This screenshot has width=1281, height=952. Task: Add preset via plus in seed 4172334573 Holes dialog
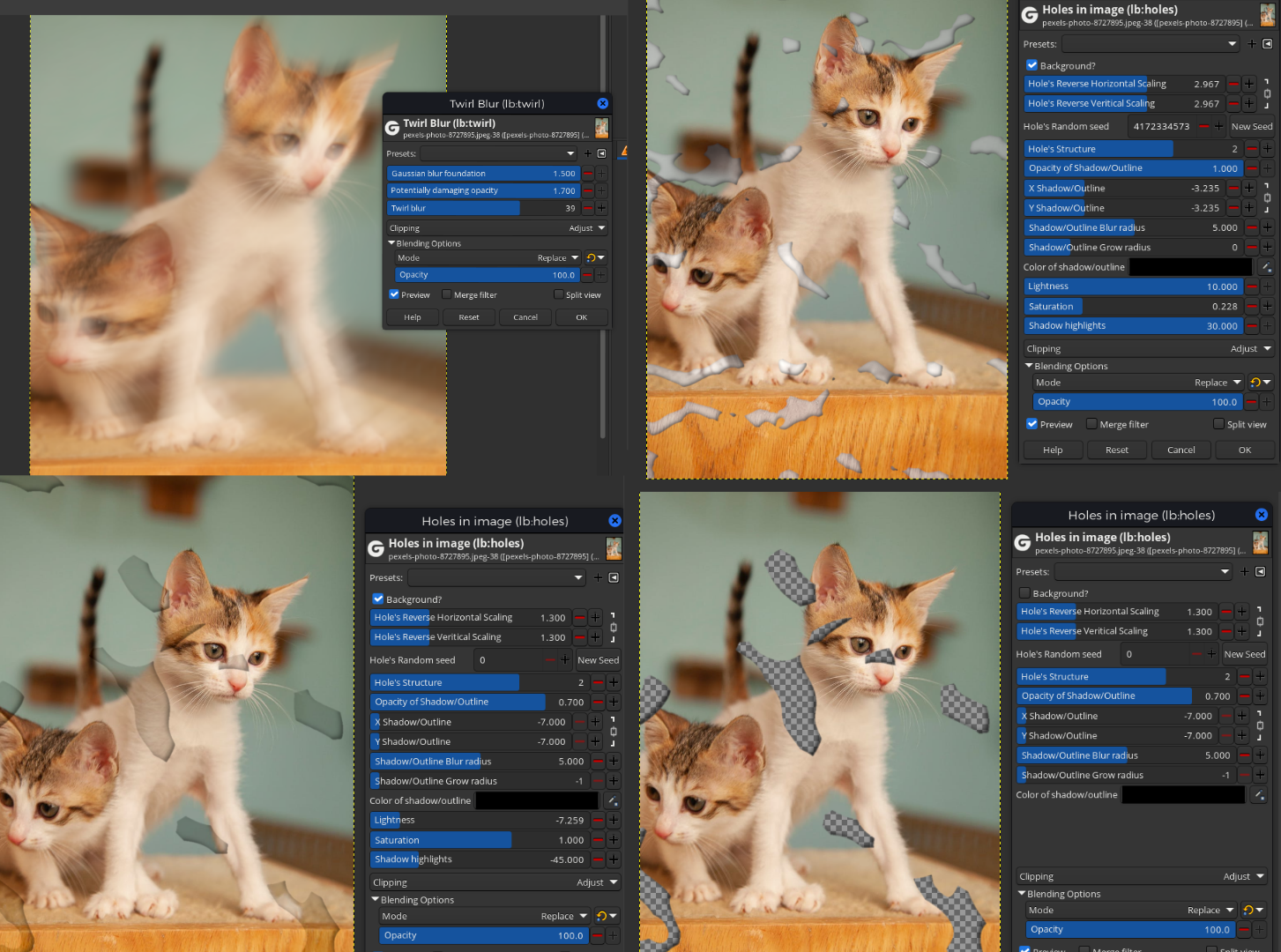1252,44
